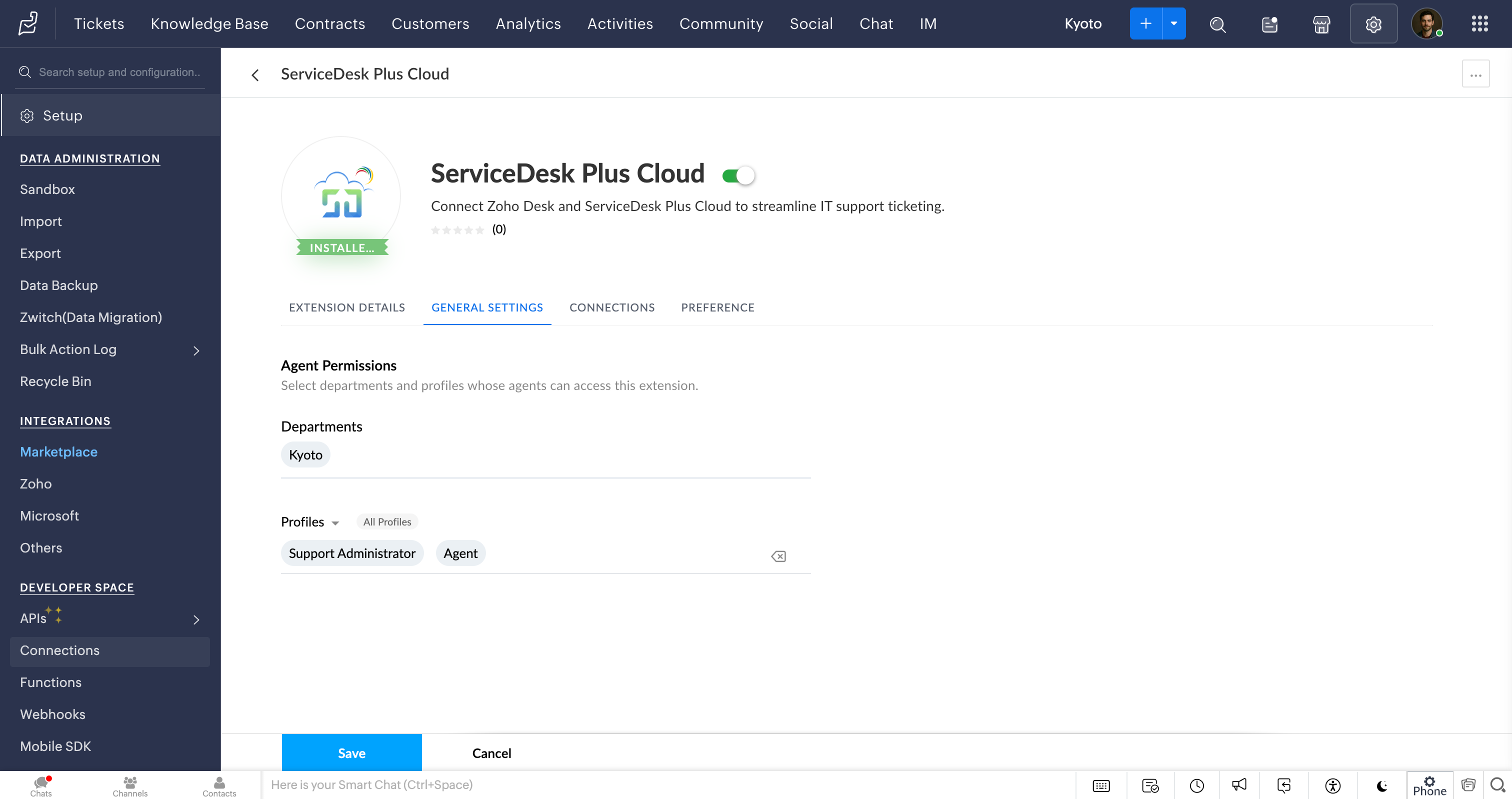Click the star rating for the extension
The width and height of the screenshot is (1512, 799).
[x=457, y=229]
